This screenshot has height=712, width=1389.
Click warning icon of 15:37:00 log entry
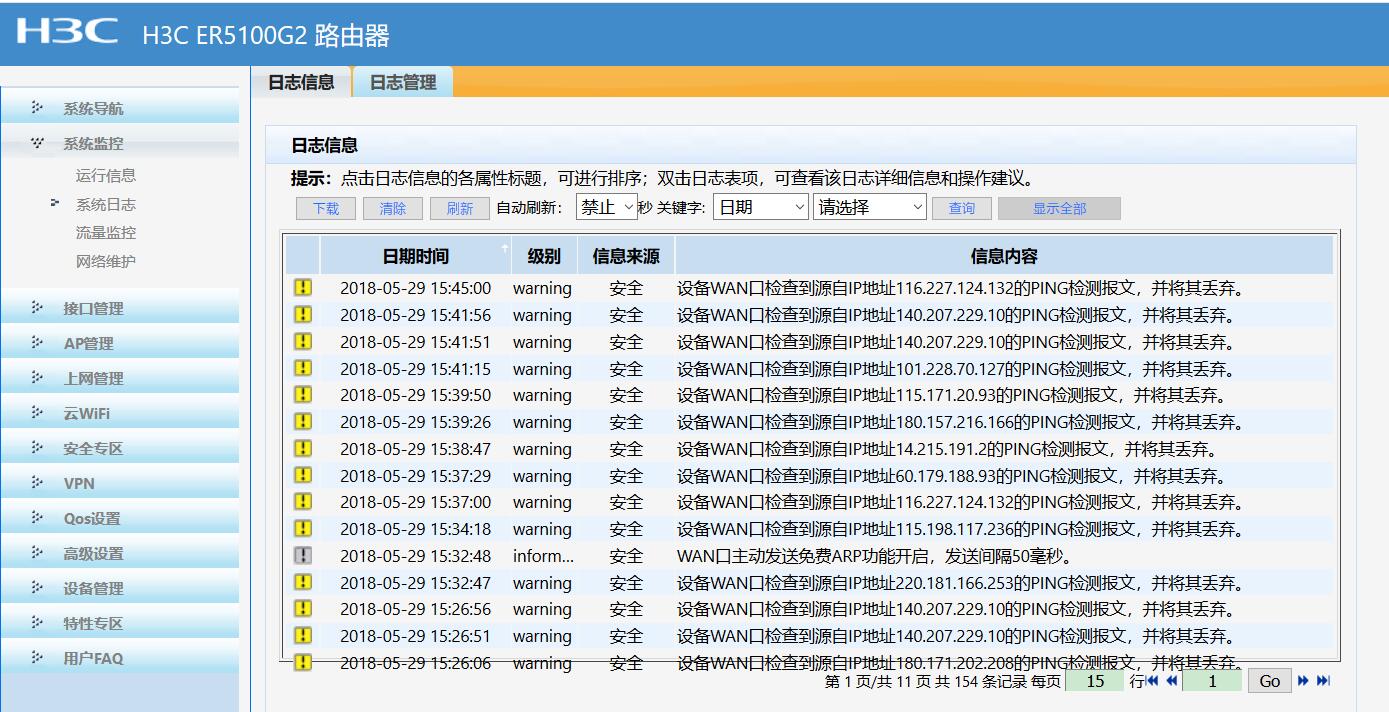coord(303,502)
